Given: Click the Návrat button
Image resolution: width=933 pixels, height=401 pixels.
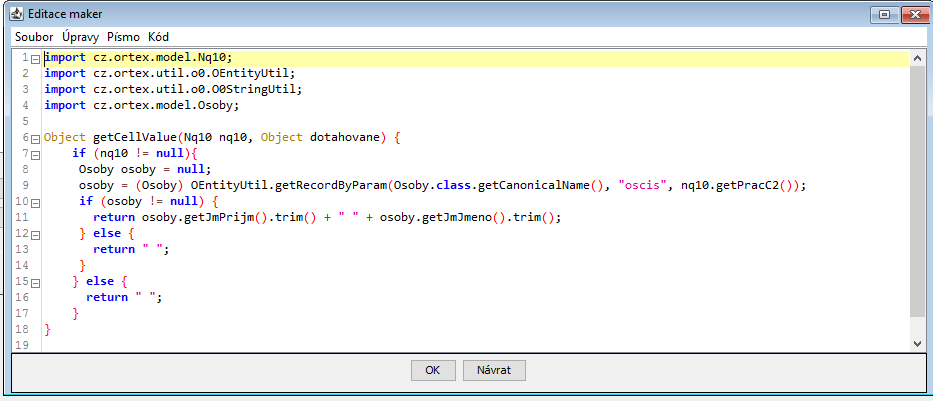Looking at the screenshot, I should pos(494,370).
